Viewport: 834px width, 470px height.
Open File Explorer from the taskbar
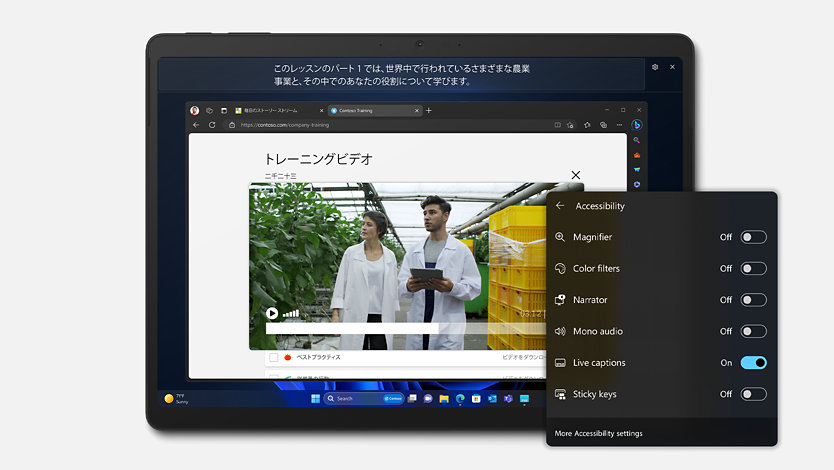click(x=444, y=398)
